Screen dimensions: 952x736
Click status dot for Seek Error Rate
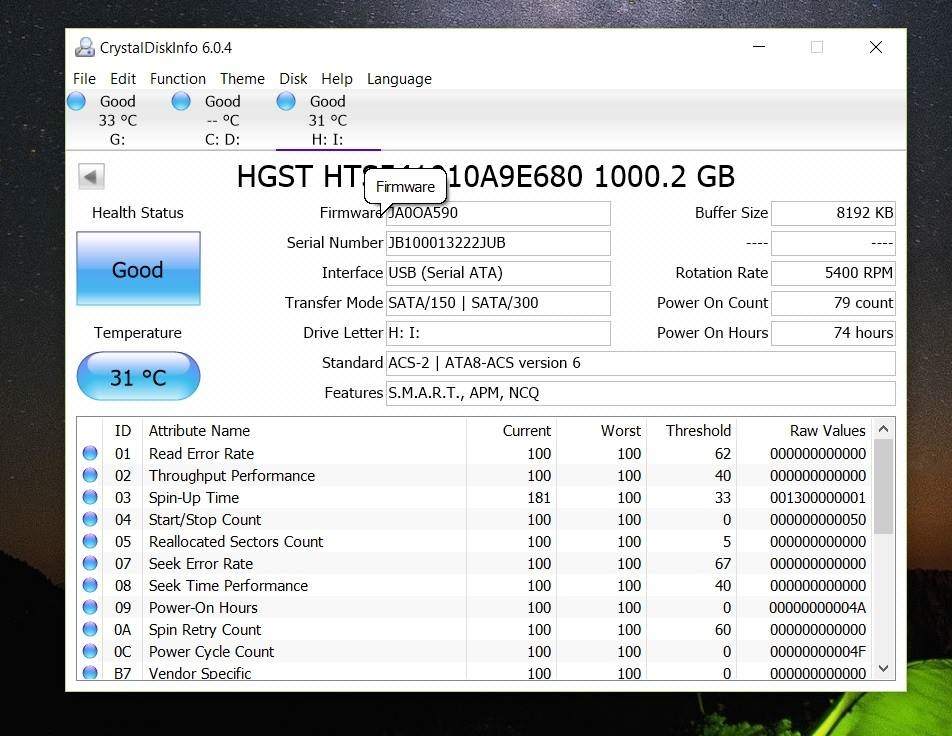[90, 564]
